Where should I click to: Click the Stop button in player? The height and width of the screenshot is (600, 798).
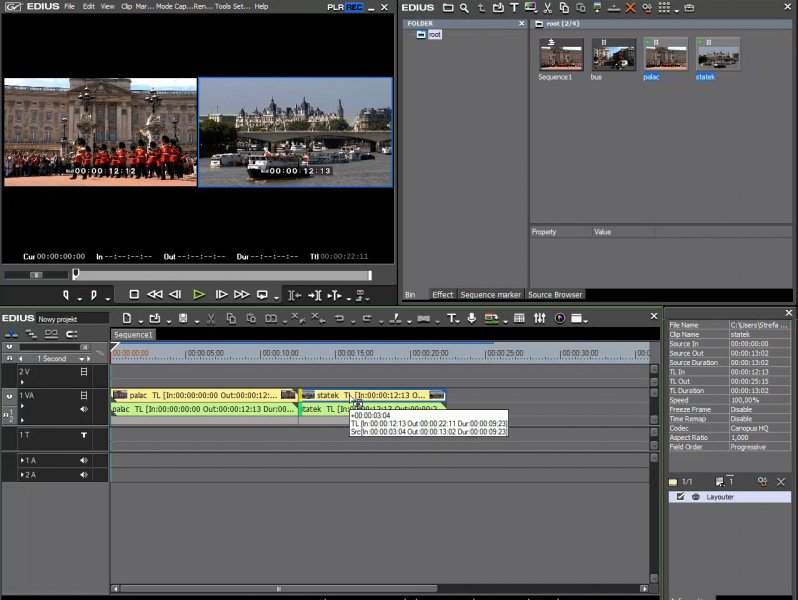(x=134, y=295)
